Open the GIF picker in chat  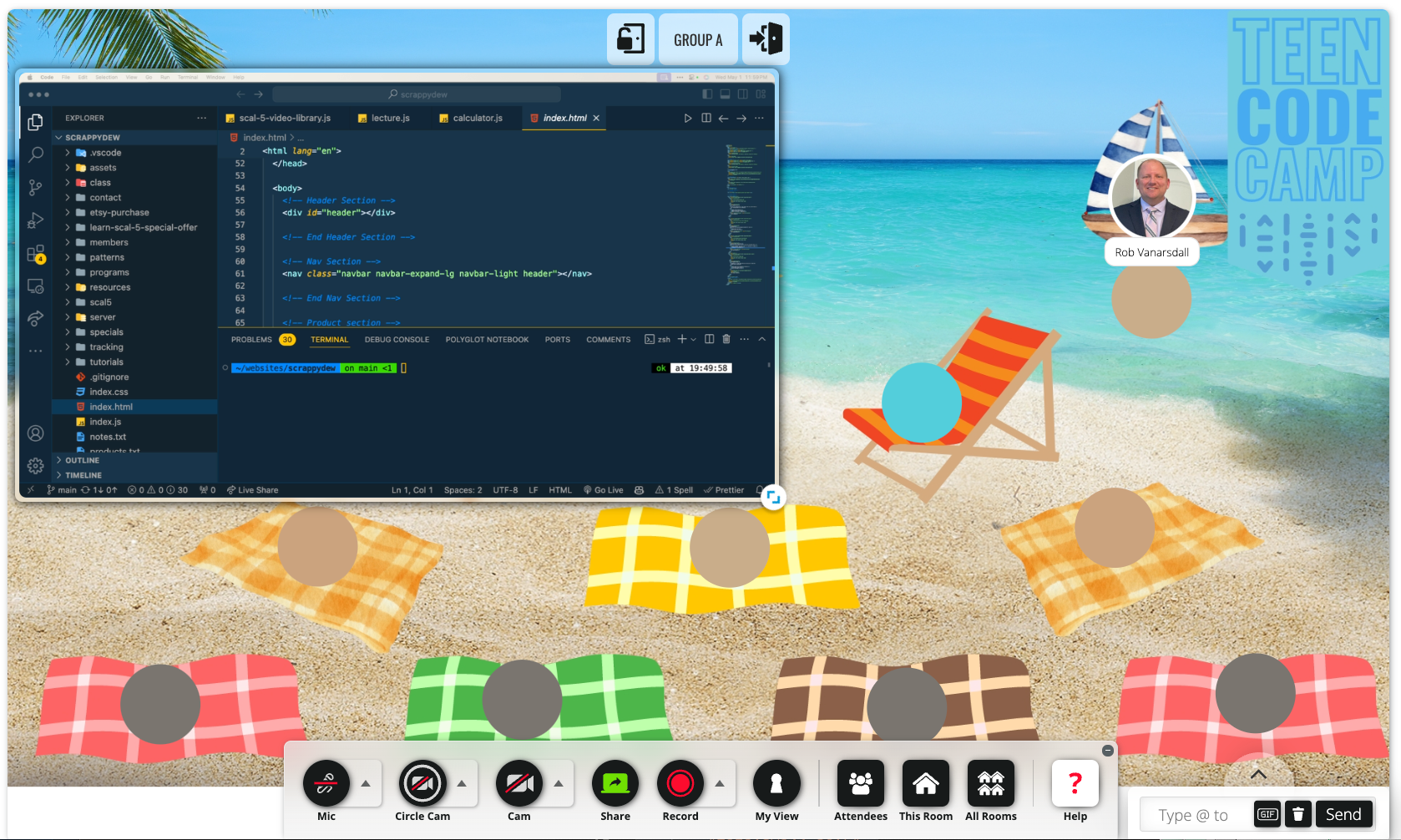(x=1267, y=814)
